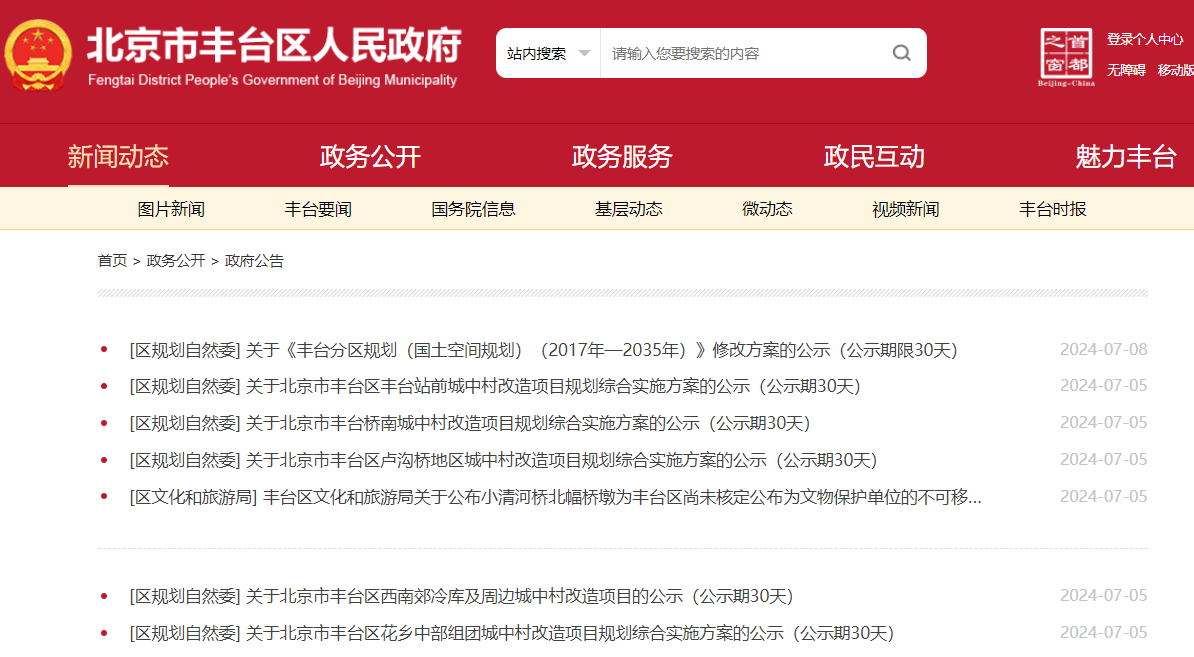Open 视频新闻 submenu item
Screen dimensions: 1194x657
click(x=905, y=209)
